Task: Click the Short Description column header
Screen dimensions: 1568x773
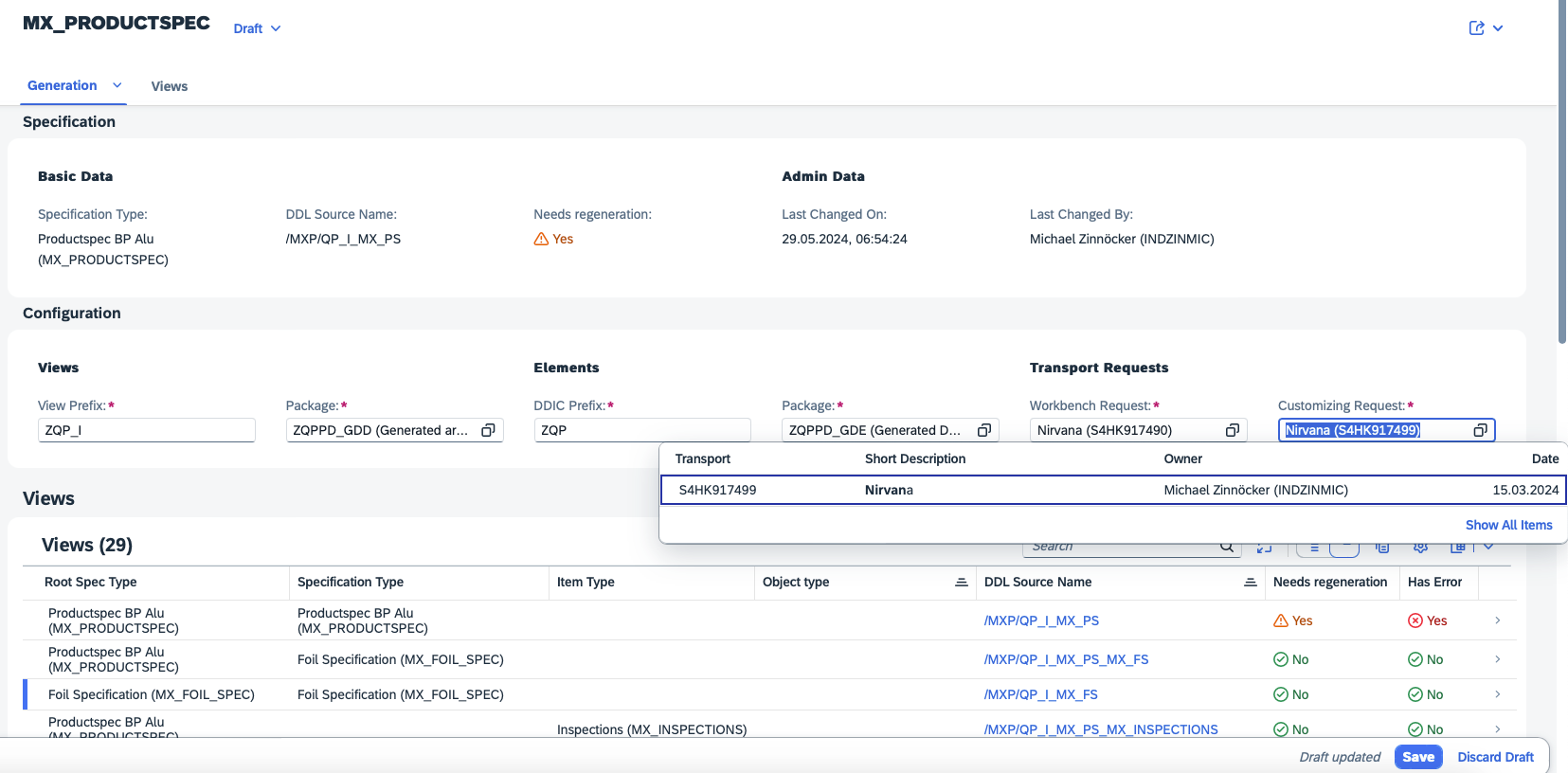Action: pyautogui.click(x=915, y=458)
